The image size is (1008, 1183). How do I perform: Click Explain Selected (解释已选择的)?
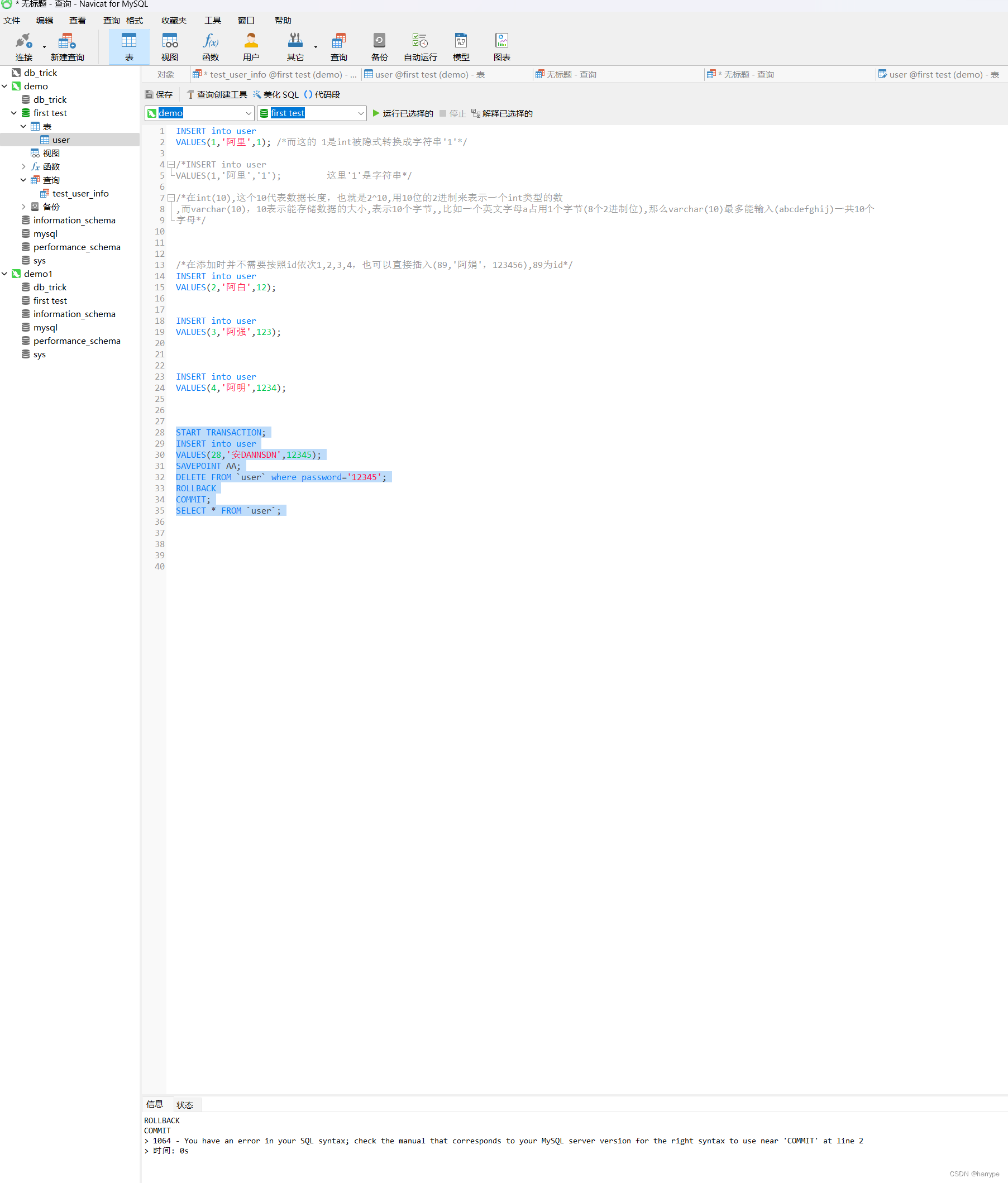502,114
